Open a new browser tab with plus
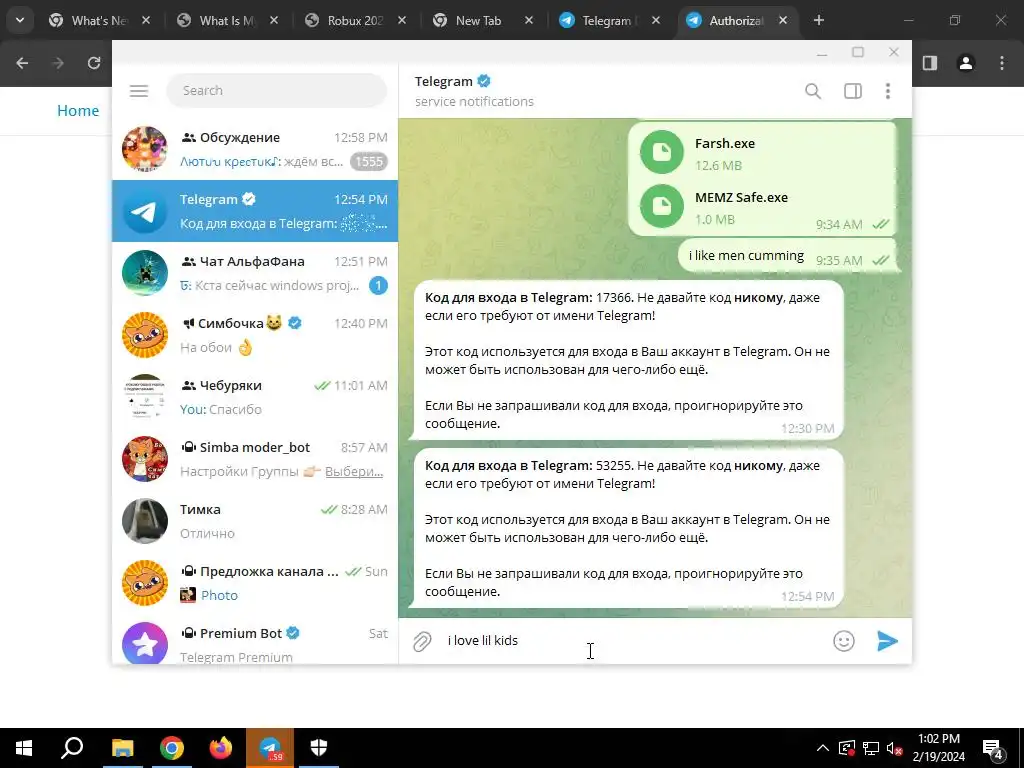 (818, 20)
